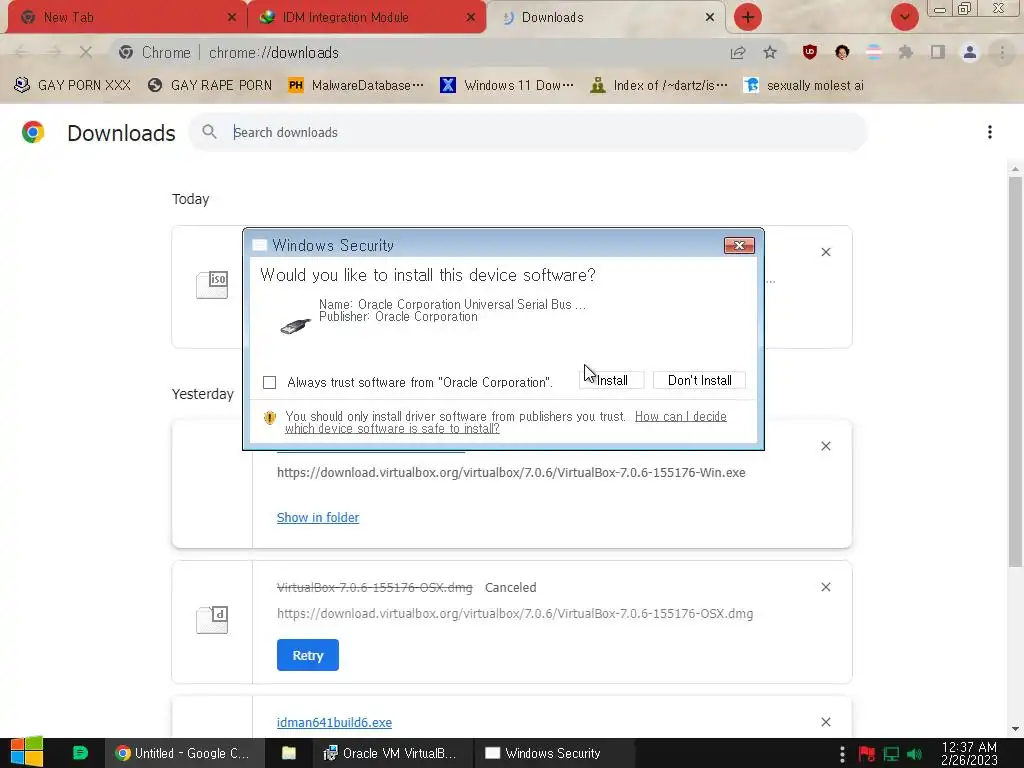Viewport: 1024px width, 768px height.
Task: Remove canceled OSX.dmg entry from list
Action: tap(825, 587)
